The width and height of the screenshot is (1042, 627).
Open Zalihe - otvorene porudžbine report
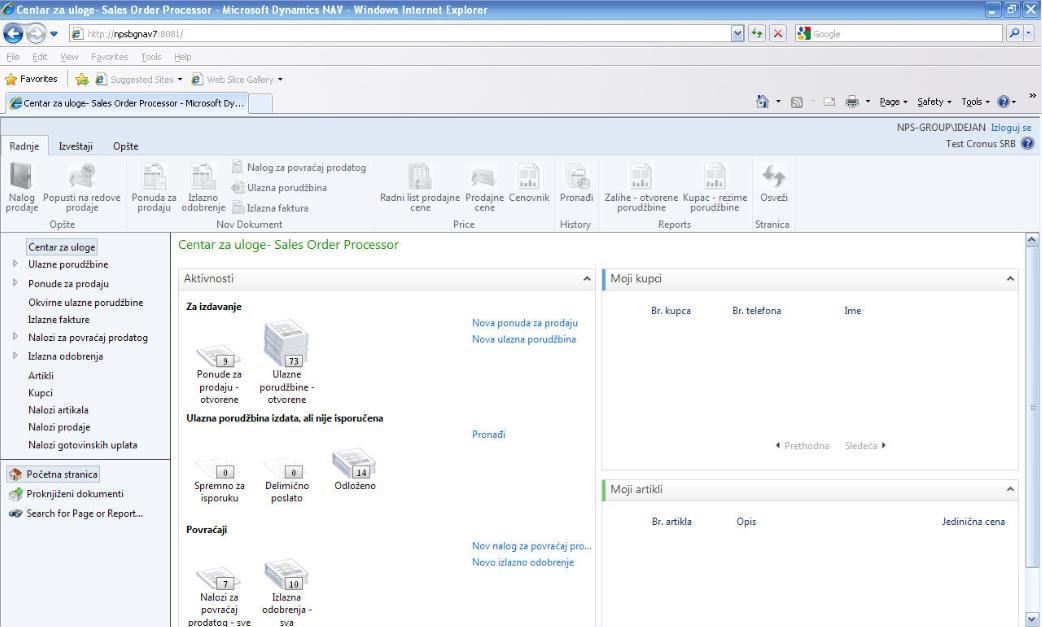[x=641, y=188]
